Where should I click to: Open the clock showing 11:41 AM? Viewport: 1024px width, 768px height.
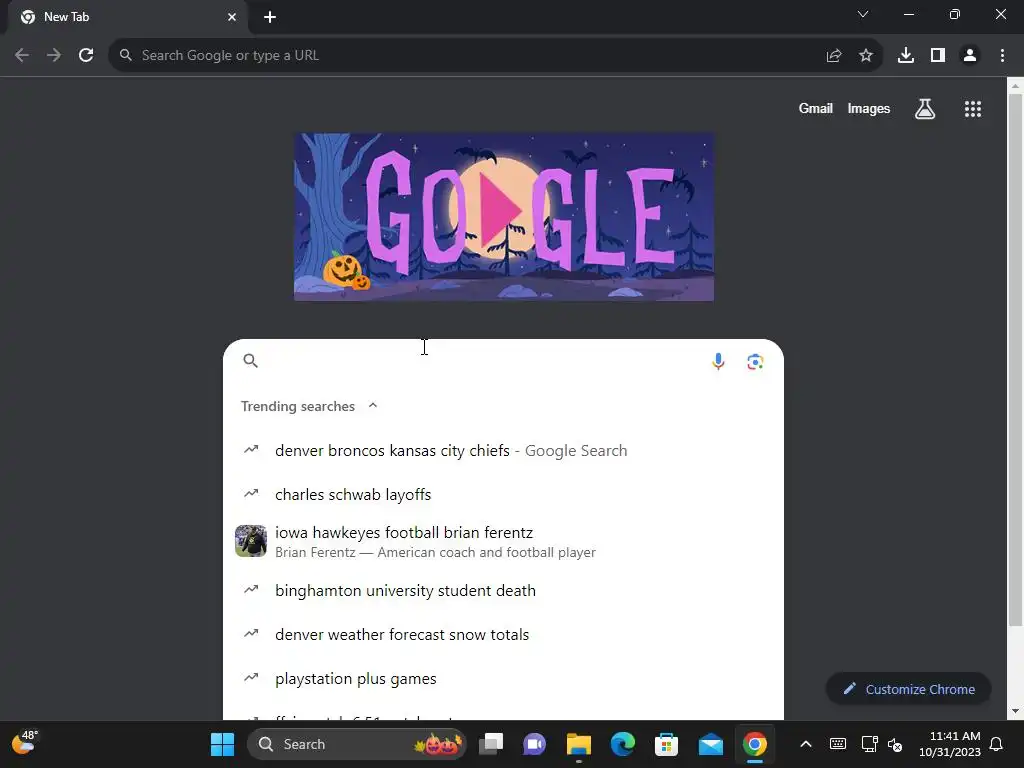[950, 744]
